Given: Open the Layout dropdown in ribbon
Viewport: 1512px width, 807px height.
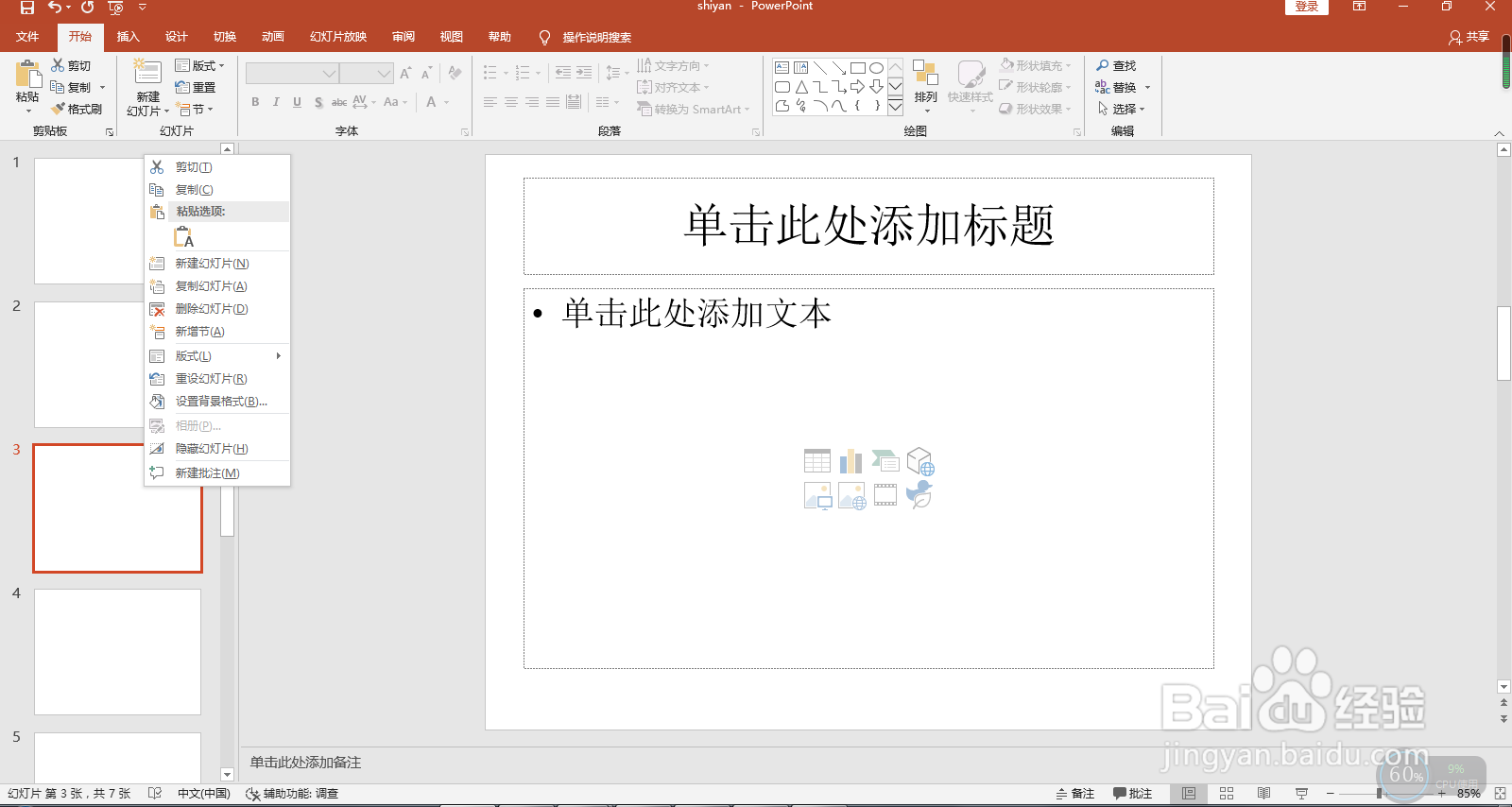Looking at the screenshot, I should pyautogui.click(x=200, y=65).
